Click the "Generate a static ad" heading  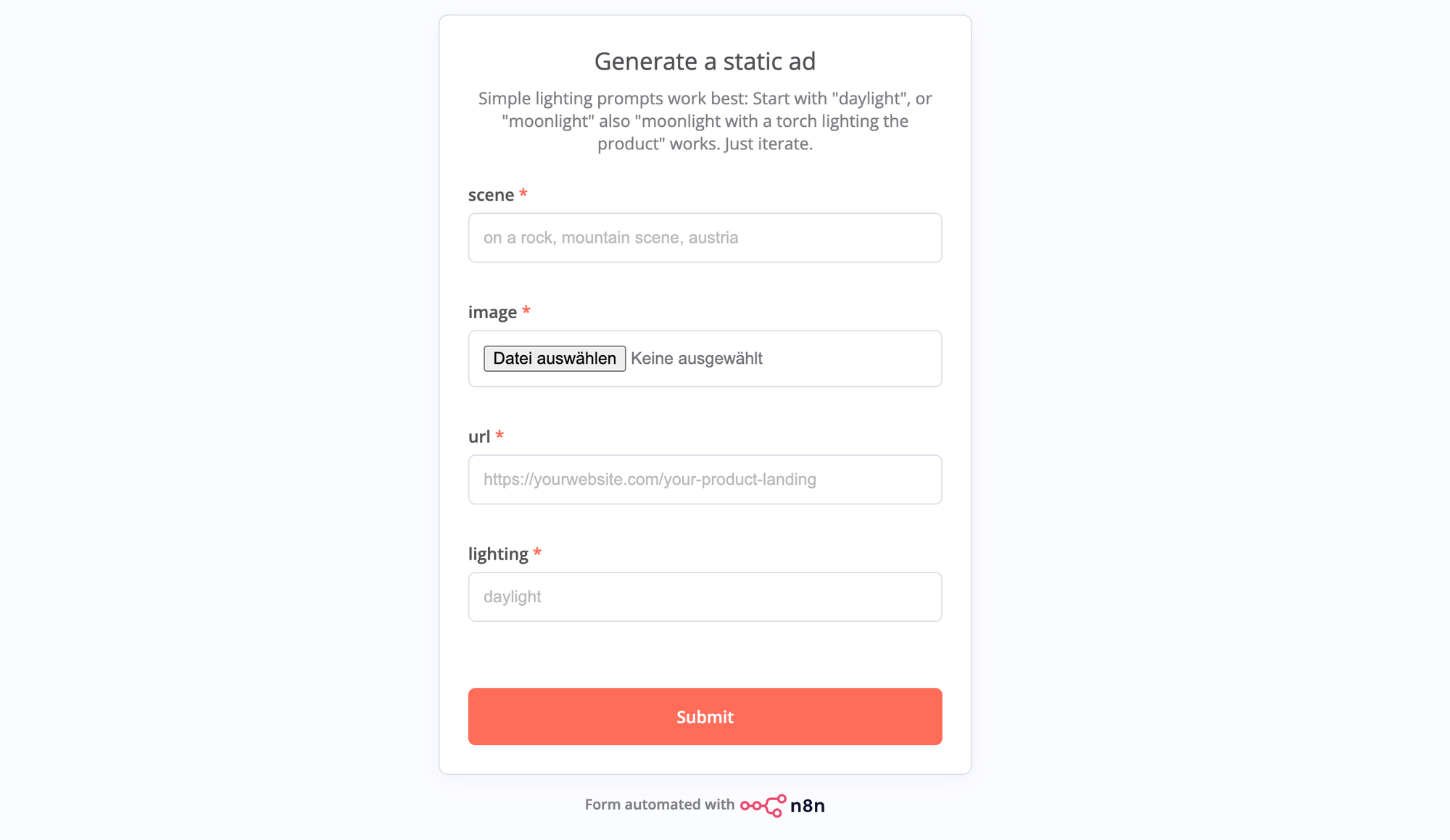tap(705, 62)
